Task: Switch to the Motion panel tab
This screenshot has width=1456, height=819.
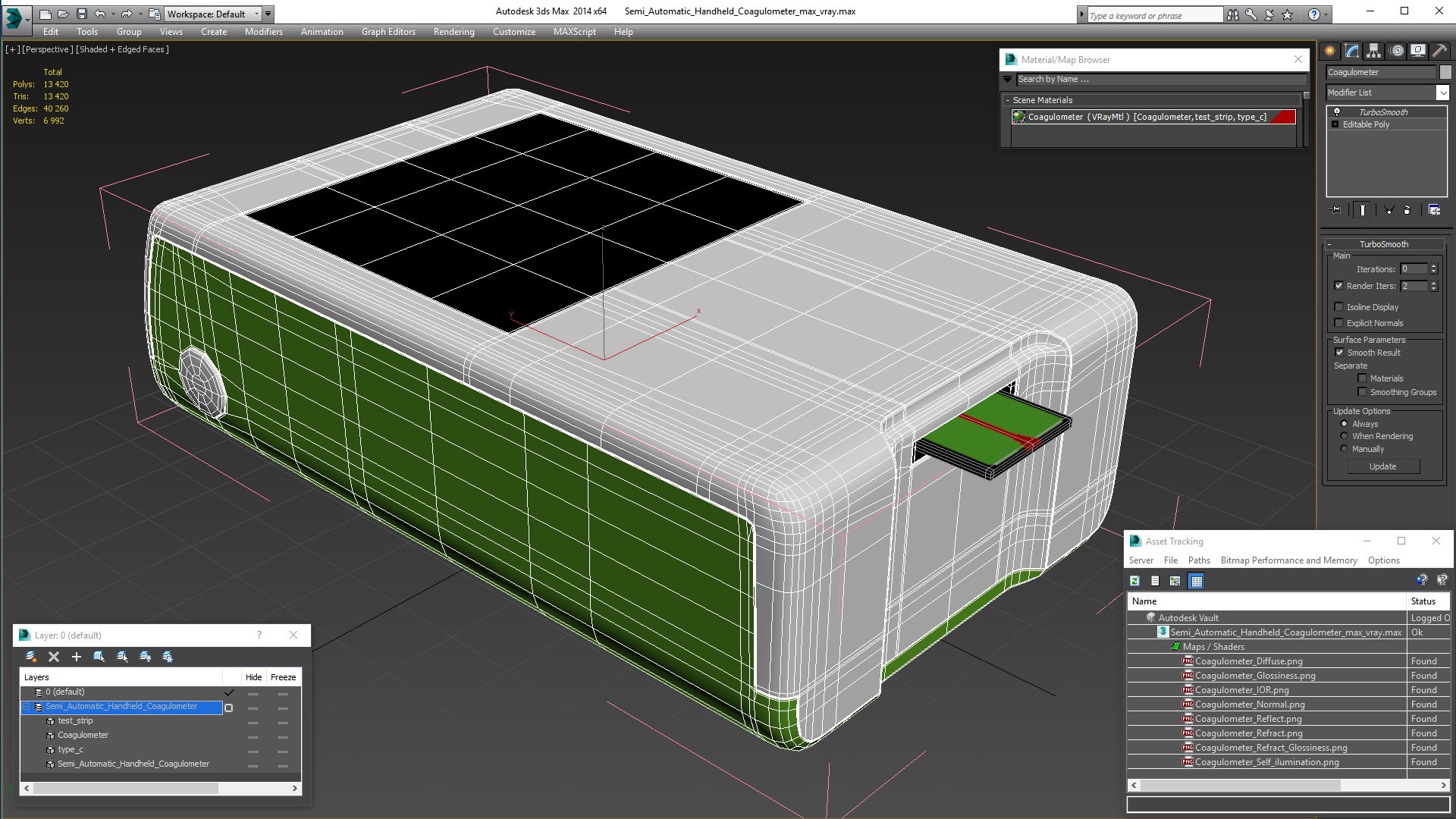Action: 1396,51
